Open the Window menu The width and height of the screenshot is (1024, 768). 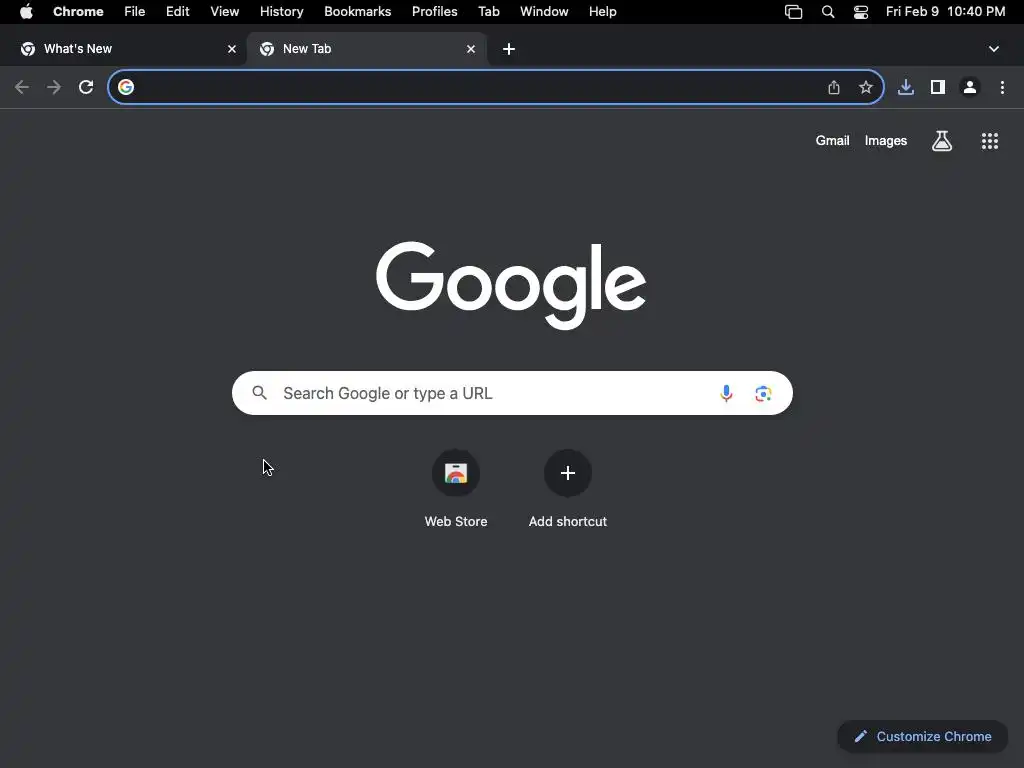tap(544, 12)
